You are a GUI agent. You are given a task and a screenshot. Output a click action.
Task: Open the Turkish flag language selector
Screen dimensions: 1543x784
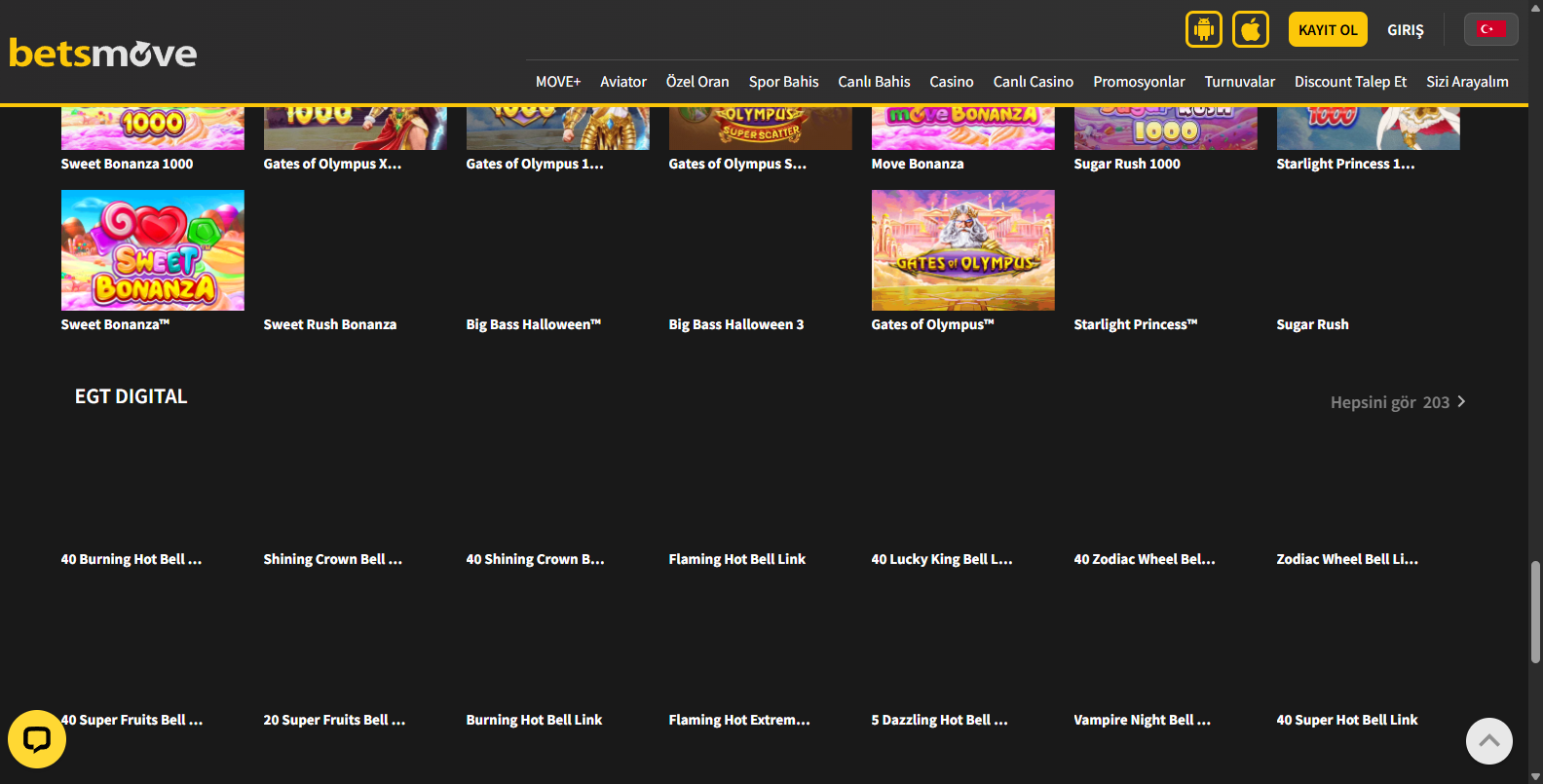click(1489, 29)
